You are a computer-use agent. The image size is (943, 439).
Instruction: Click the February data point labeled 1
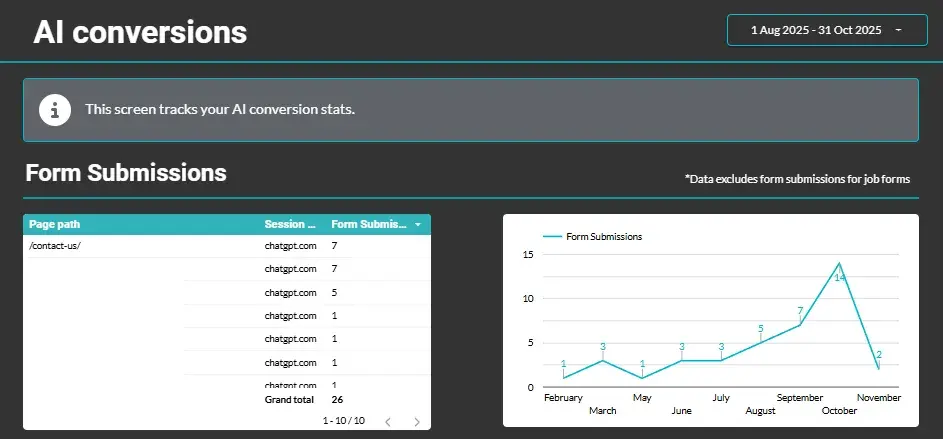tap(564, 378)
